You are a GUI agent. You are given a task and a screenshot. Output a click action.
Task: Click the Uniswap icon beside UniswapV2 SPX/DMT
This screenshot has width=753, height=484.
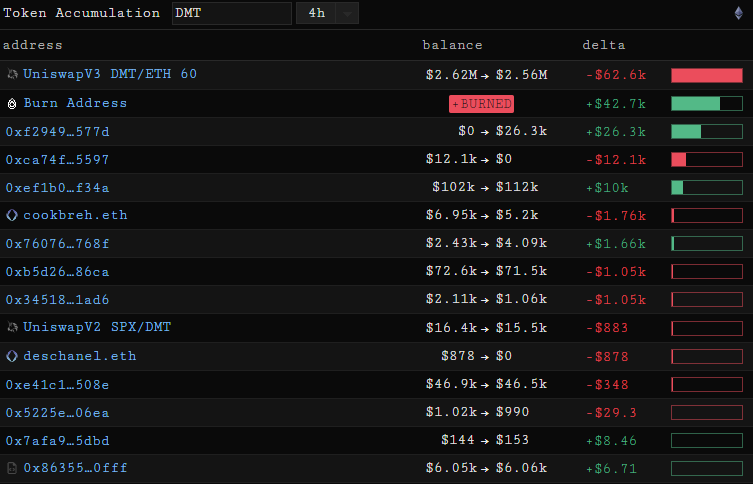(x=12, y=327)
